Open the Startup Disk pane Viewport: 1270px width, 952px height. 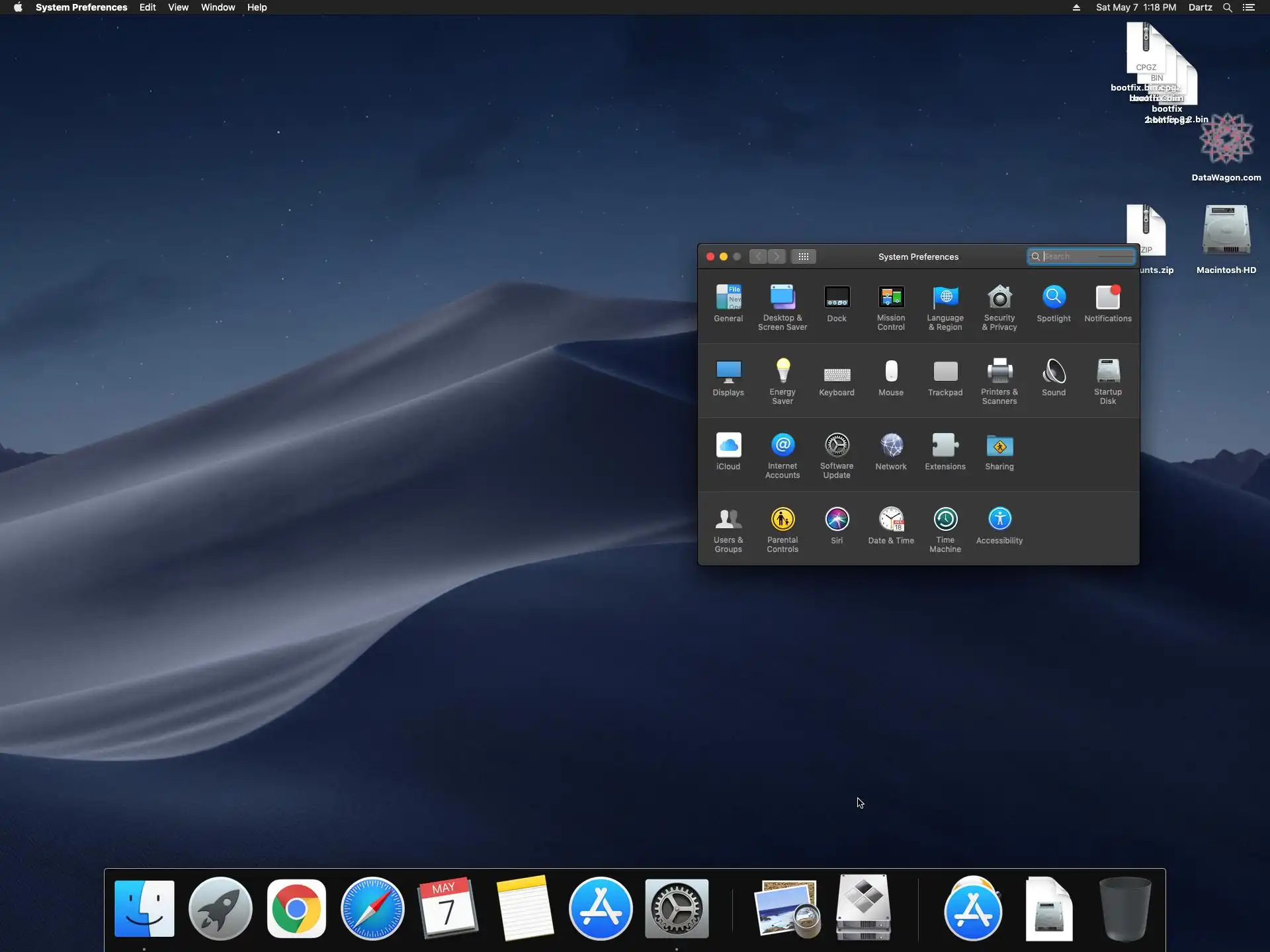pos(1107,372)
